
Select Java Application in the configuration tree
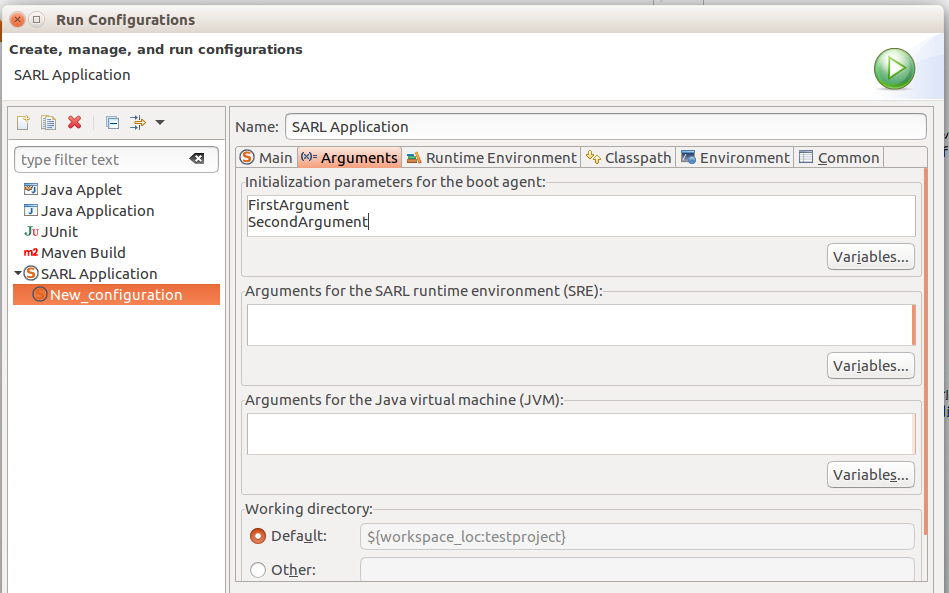pyautogui.click(x=97, y=211)
